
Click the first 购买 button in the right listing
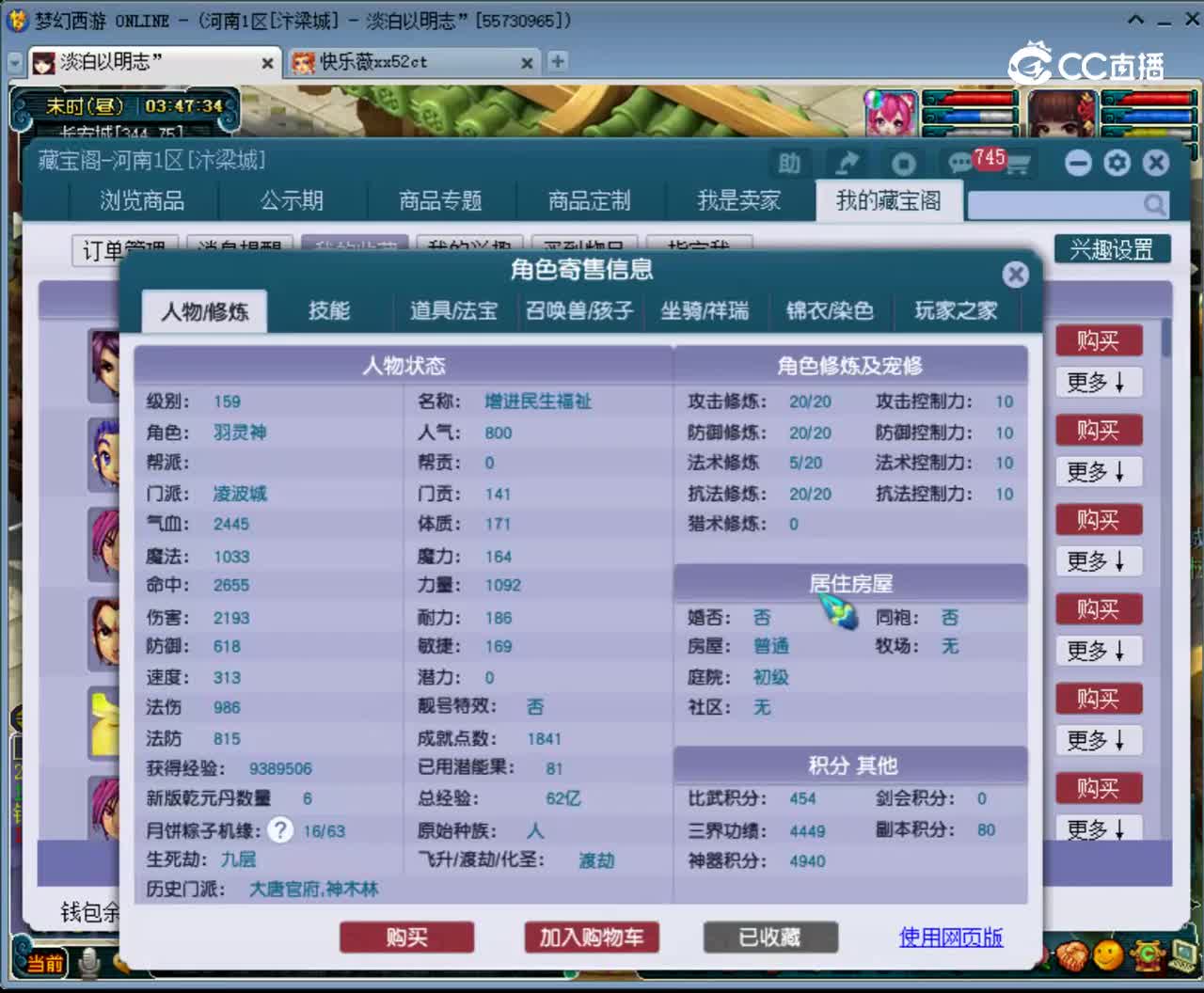click(x=1097, y=340)
